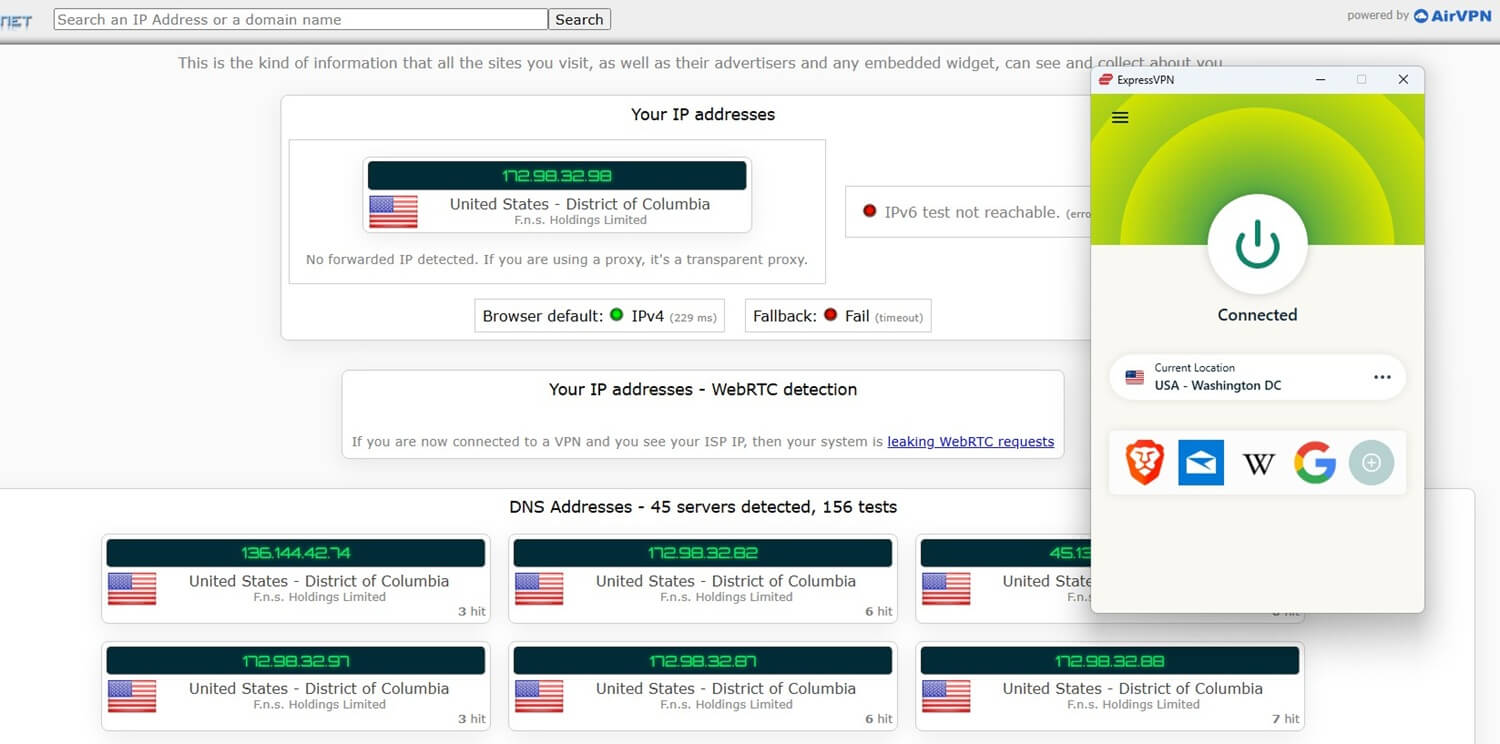Click the Connected status text in ExpressVPN
The width and height of the screenshot is (1500, 744).
click(1257, 315)
